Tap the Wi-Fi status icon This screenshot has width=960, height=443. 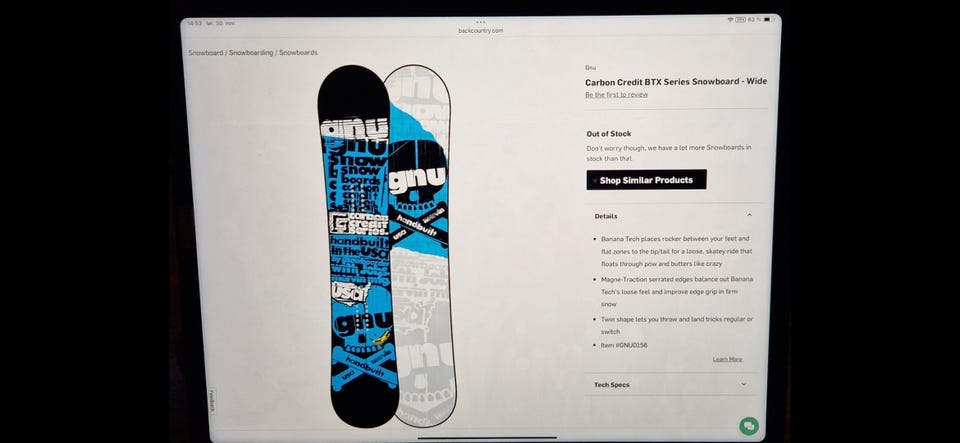tap(730, 20)
